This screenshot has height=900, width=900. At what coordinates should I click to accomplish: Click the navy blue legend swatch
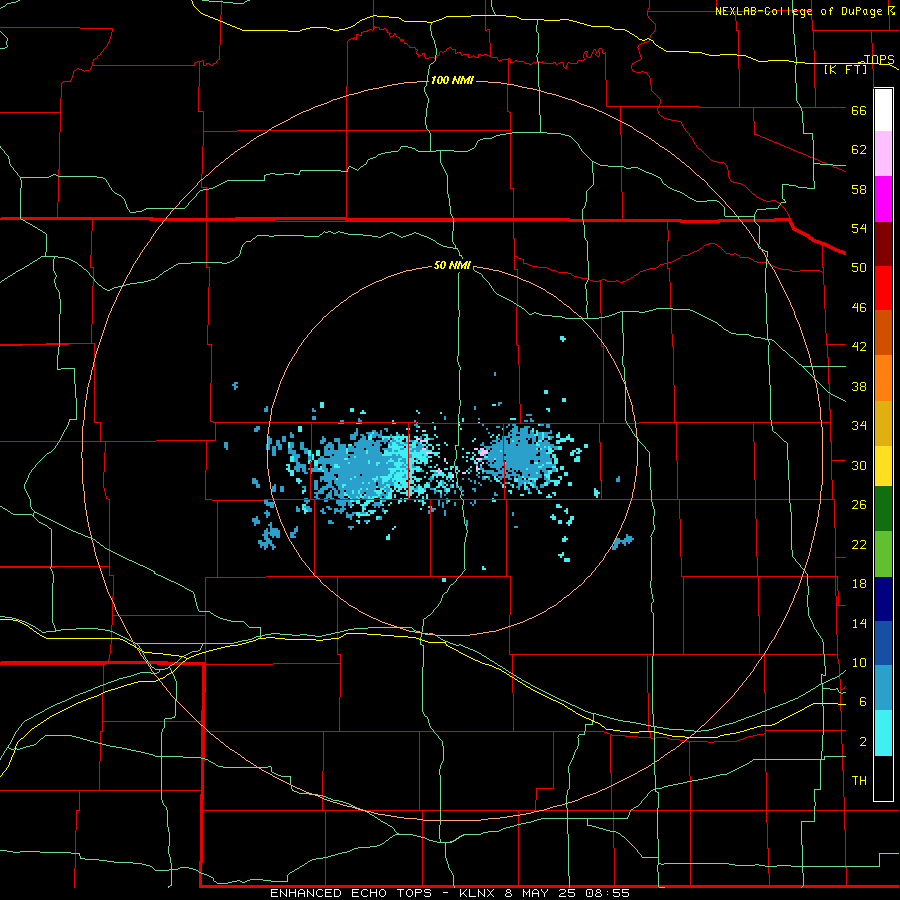pyautogui.click(x=883, y=599)
